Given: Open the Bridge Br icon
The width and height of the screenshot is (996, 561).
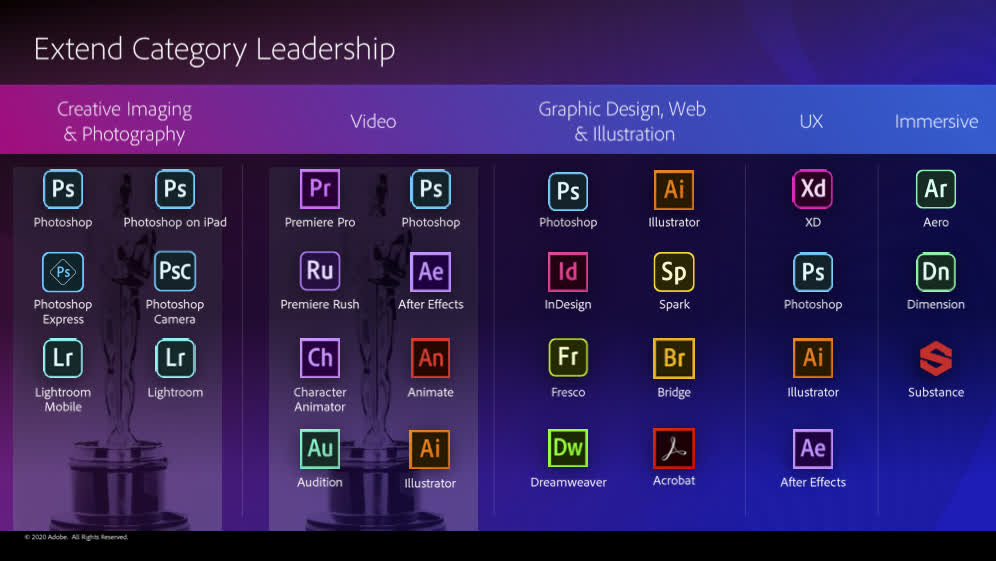Looking at the screenshot, I should [674, 358].
